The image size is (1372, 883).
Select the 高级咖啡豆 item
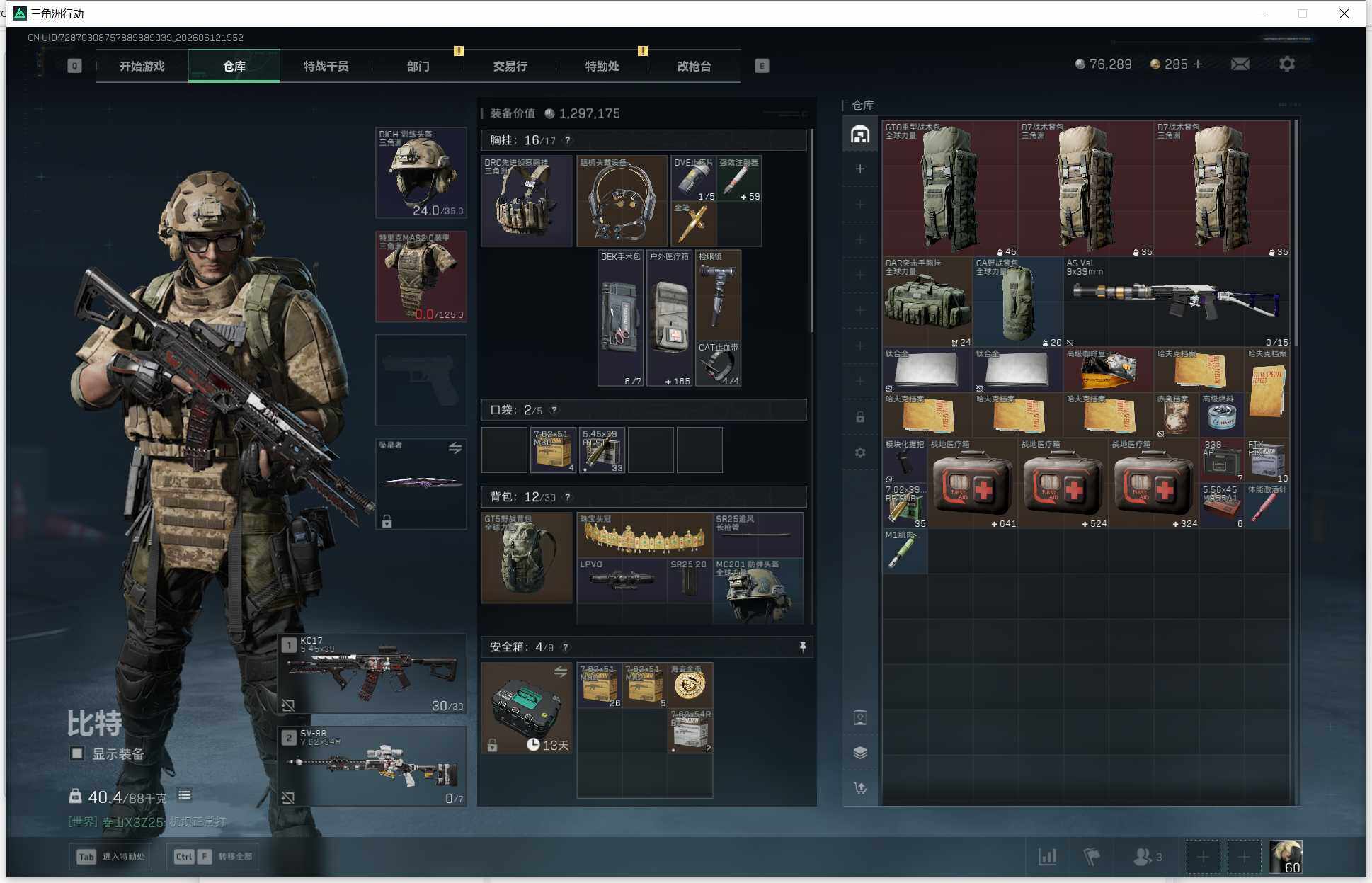point(1109,370)
